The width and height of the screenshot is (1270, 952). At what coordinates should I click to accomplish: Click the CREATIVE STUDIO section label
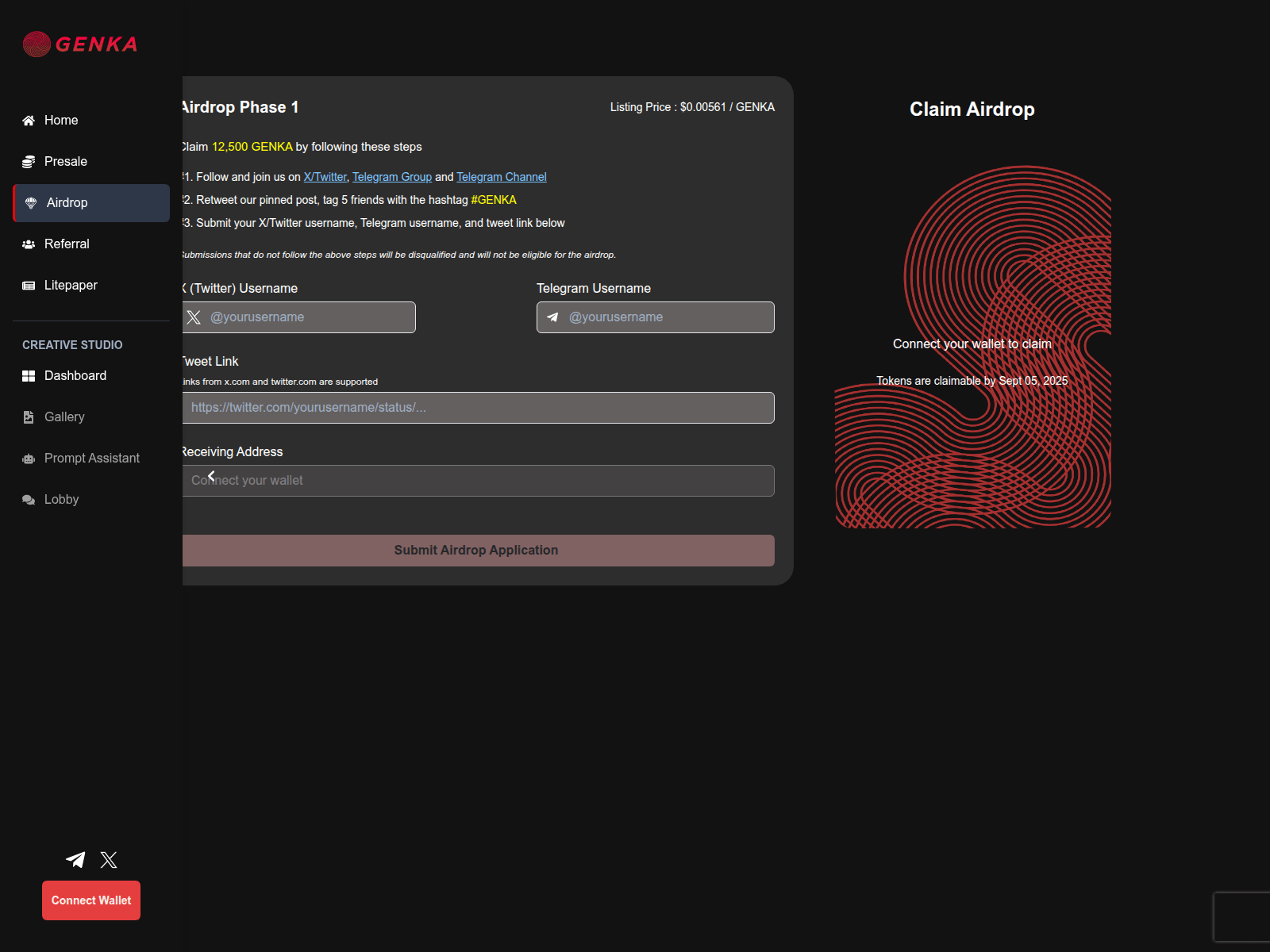[72, 345]
